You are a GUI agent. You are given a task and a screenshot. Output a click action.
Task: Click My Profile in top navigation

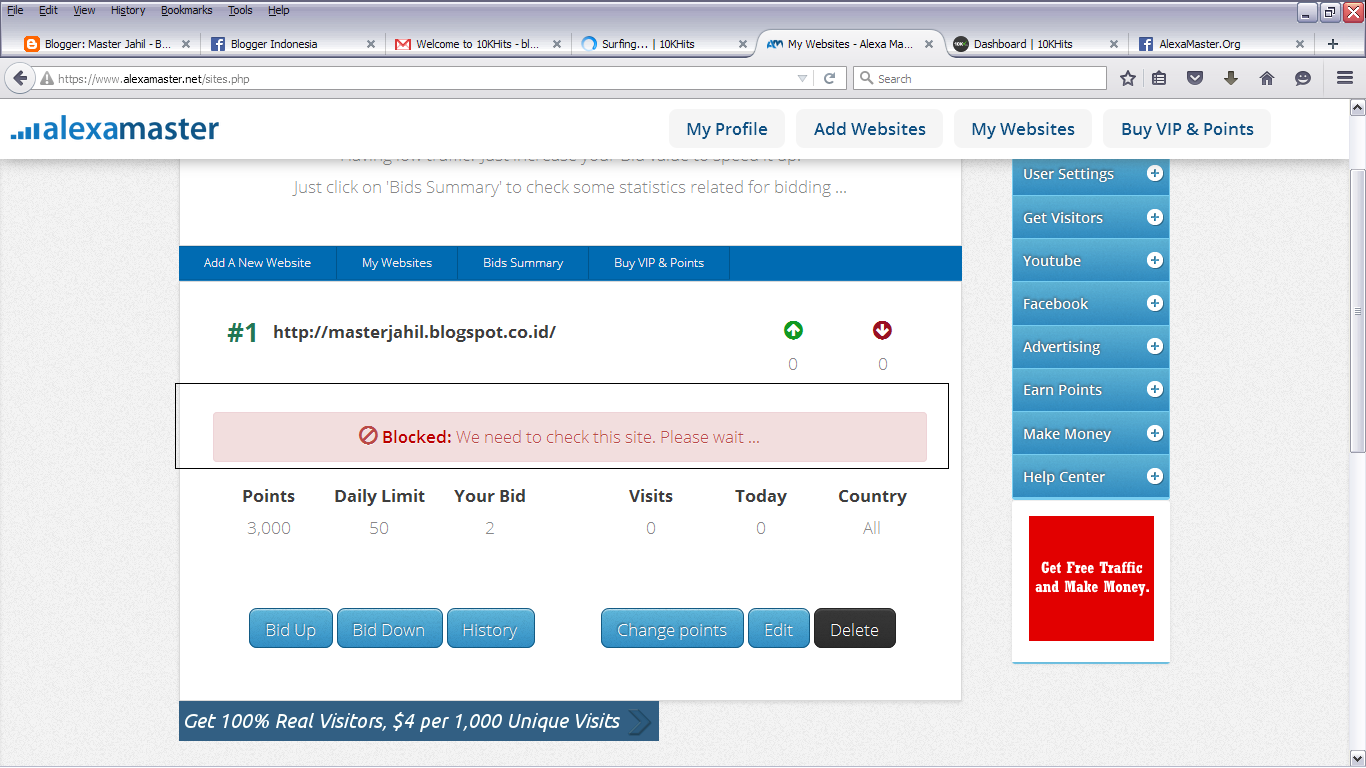tap(727, 129)
